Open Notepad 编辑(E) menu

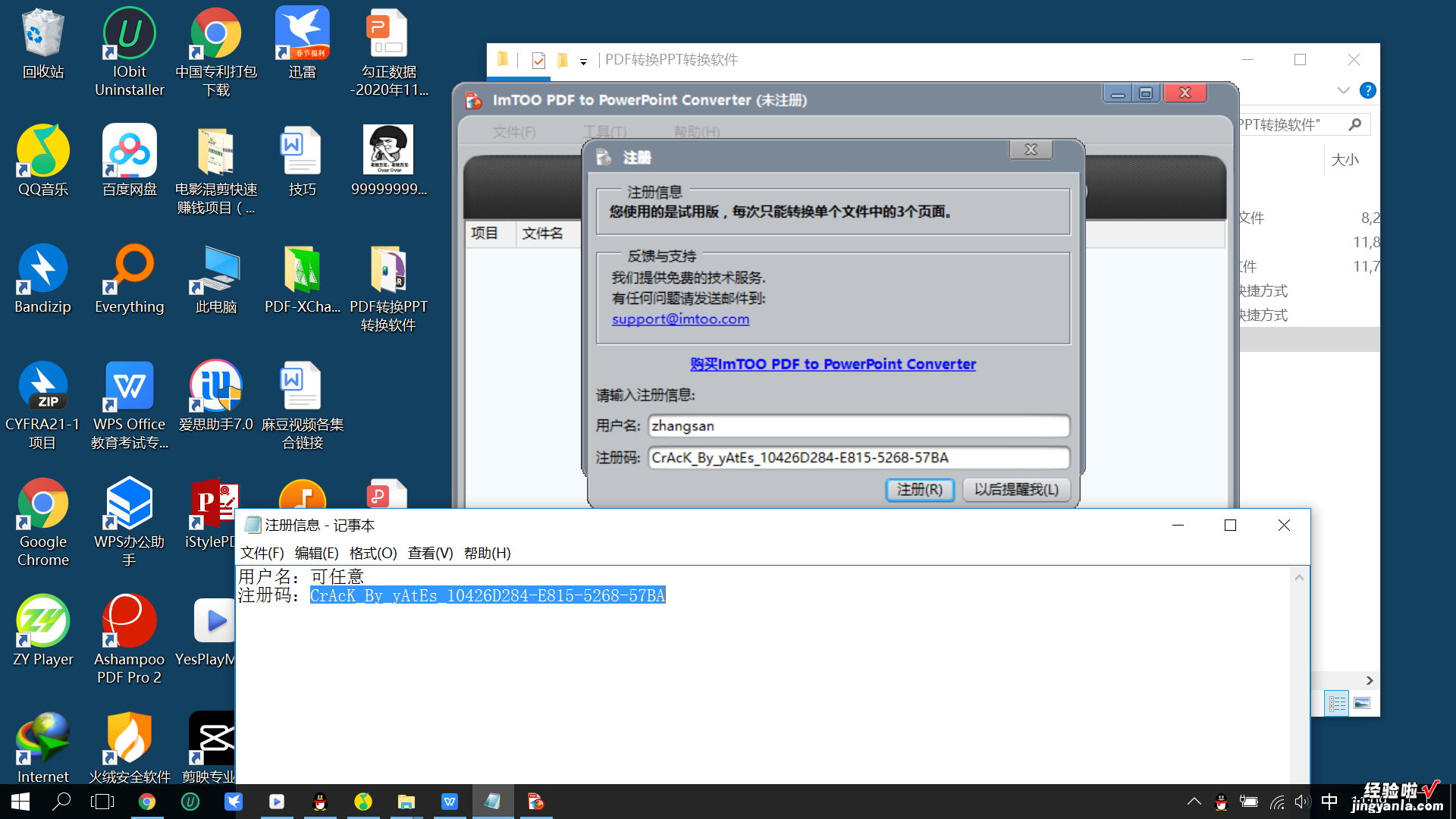(316, 554)
